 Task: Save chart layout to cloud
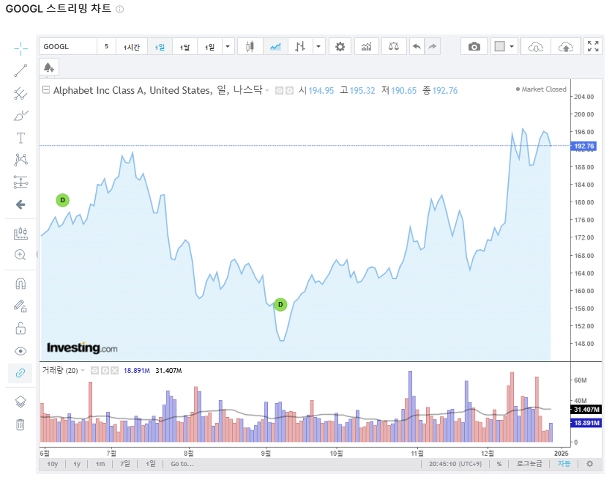(565, 47)
